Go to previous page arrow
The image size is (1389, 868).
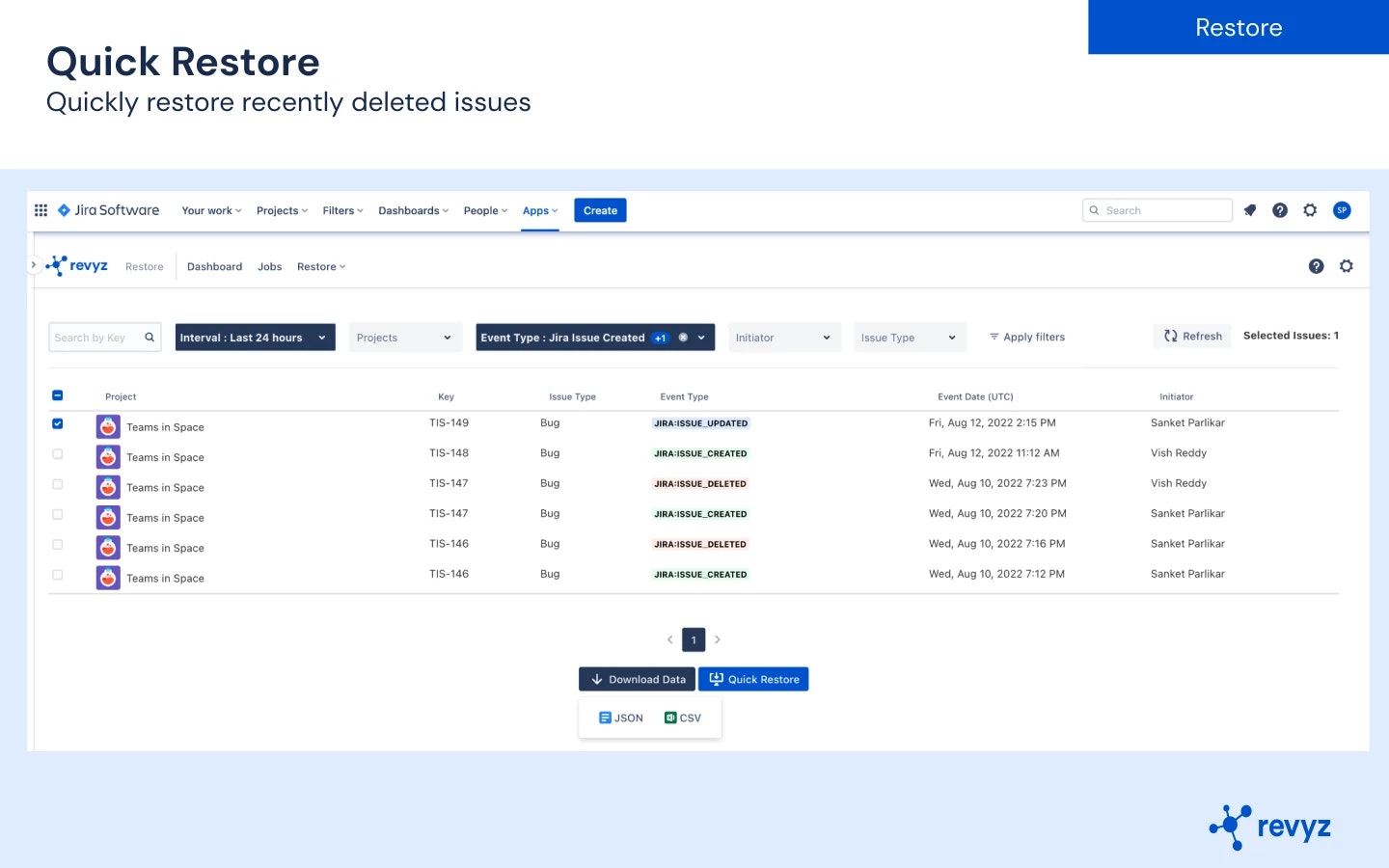670,639
